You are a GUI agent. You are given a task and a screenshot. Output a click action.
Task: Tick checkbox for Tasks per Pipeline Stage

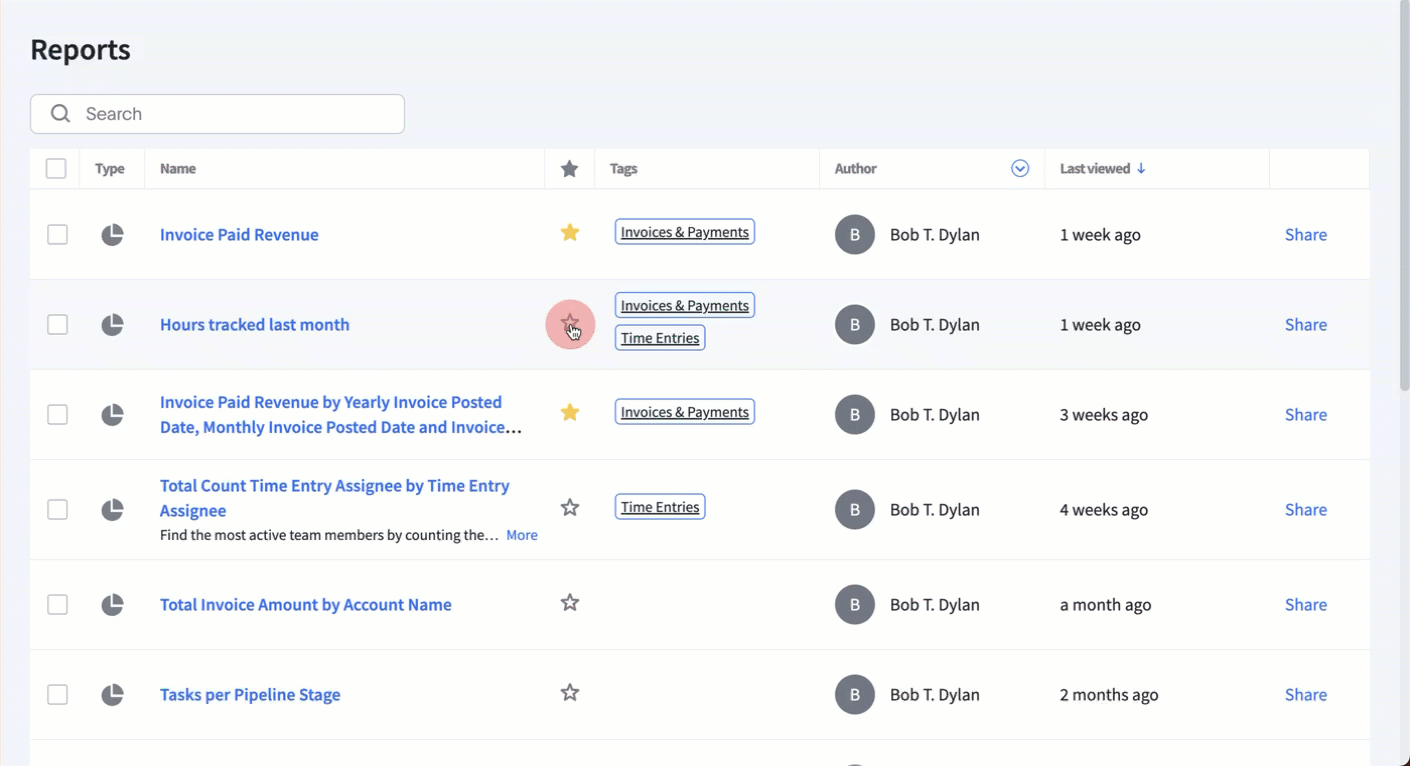coord(58,695)
